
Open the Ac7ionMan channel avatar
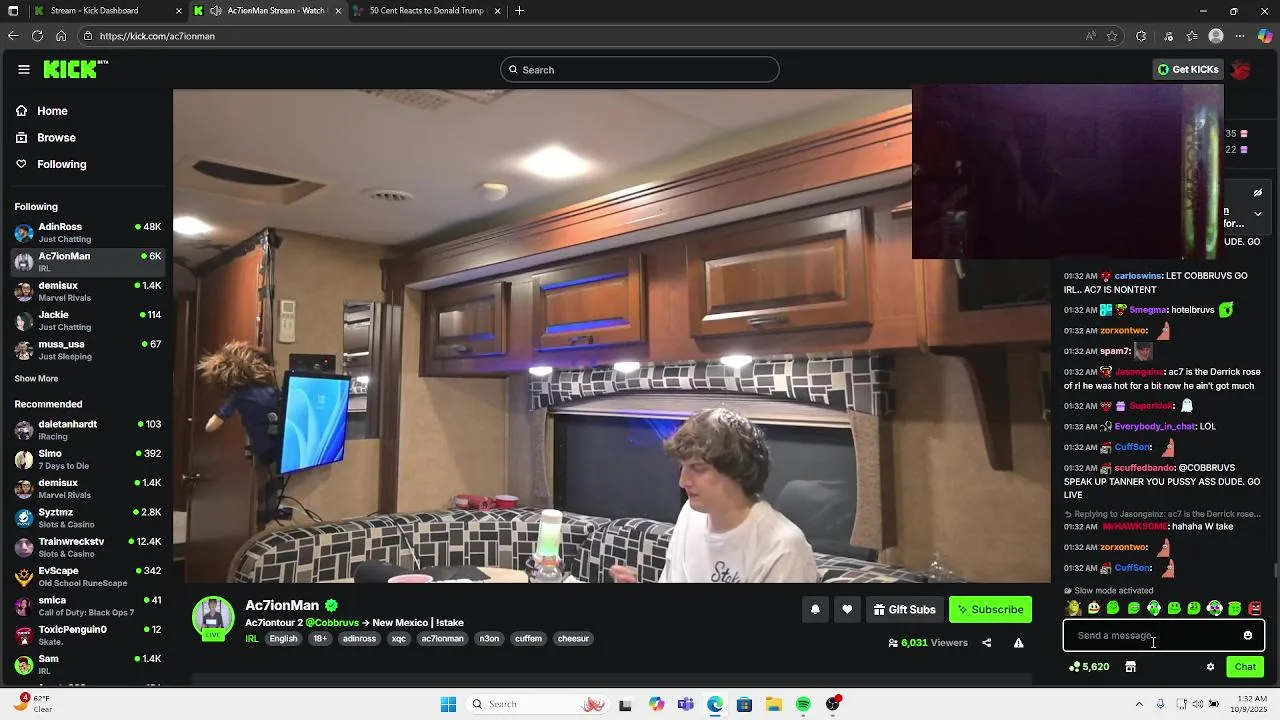click(x=213, y=617)
